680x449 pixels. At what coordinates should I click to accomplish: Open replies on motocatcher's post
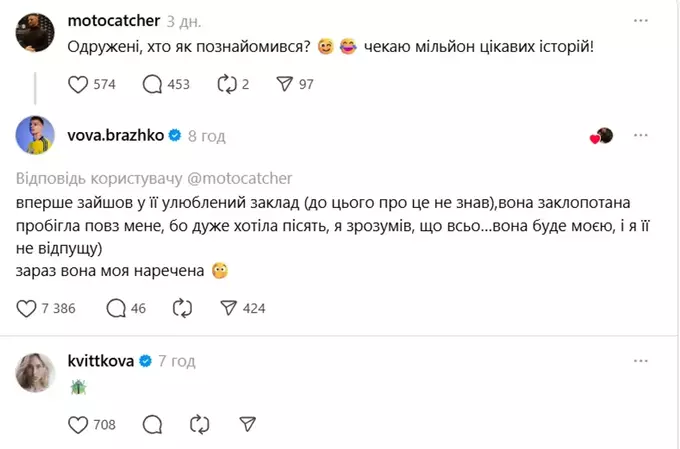click(153, 84)
